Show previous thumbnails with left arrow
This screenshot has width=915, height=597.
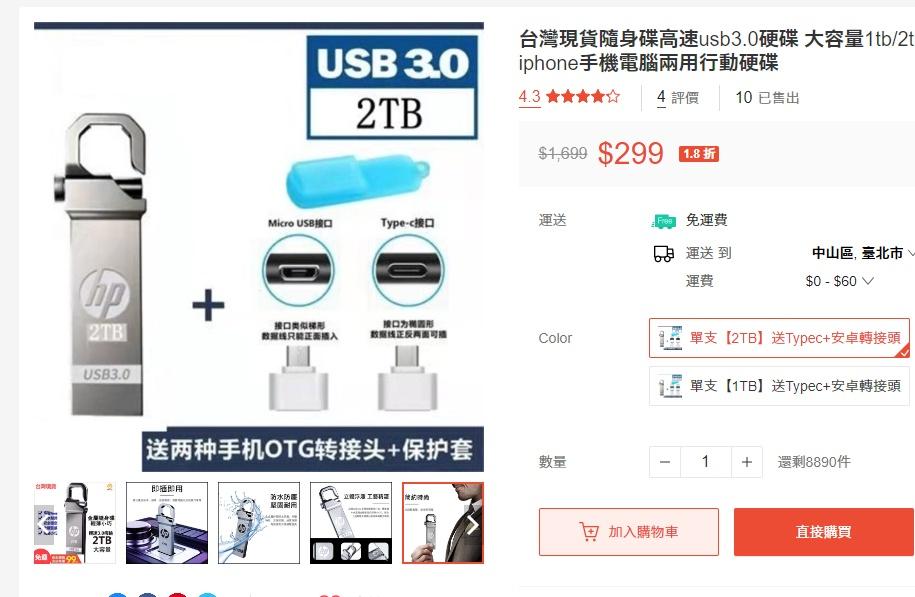[42, 525]
